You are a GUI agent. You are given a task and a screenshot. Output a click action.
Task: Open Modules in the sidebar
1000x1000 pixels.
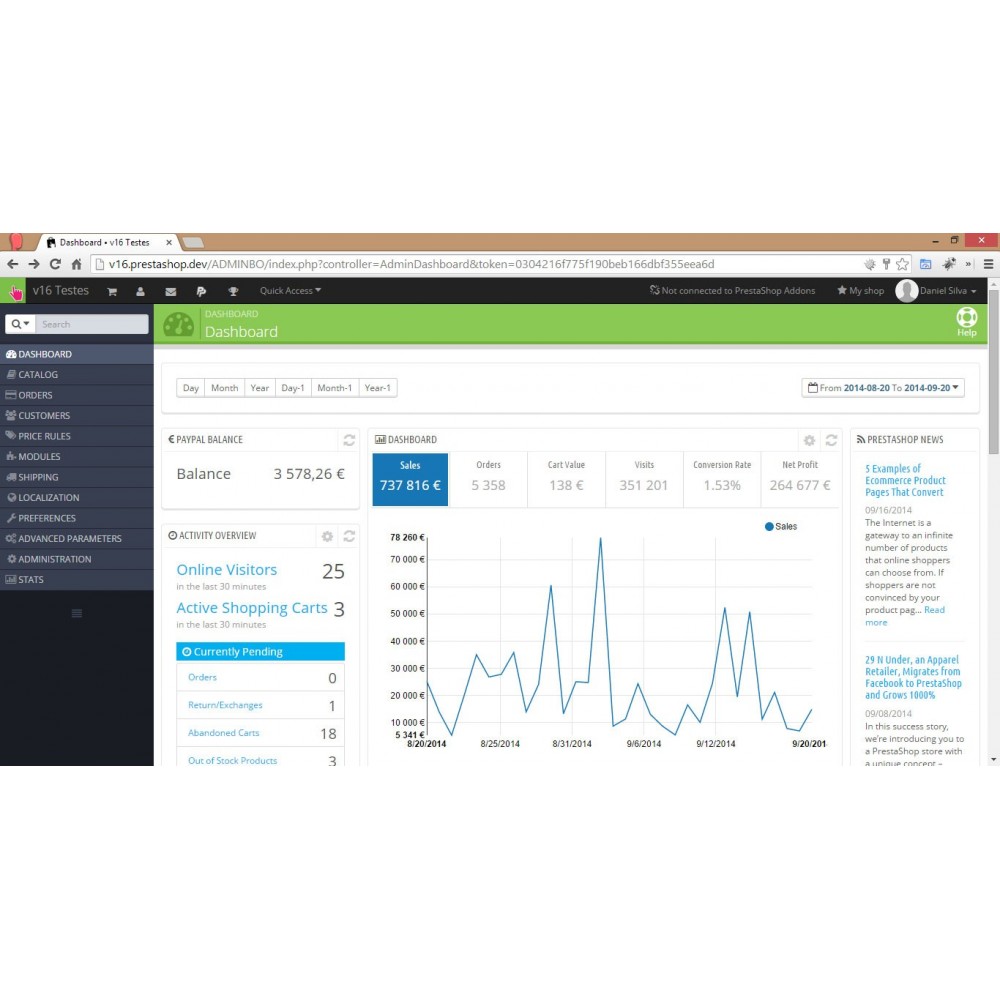pos(77,457)
